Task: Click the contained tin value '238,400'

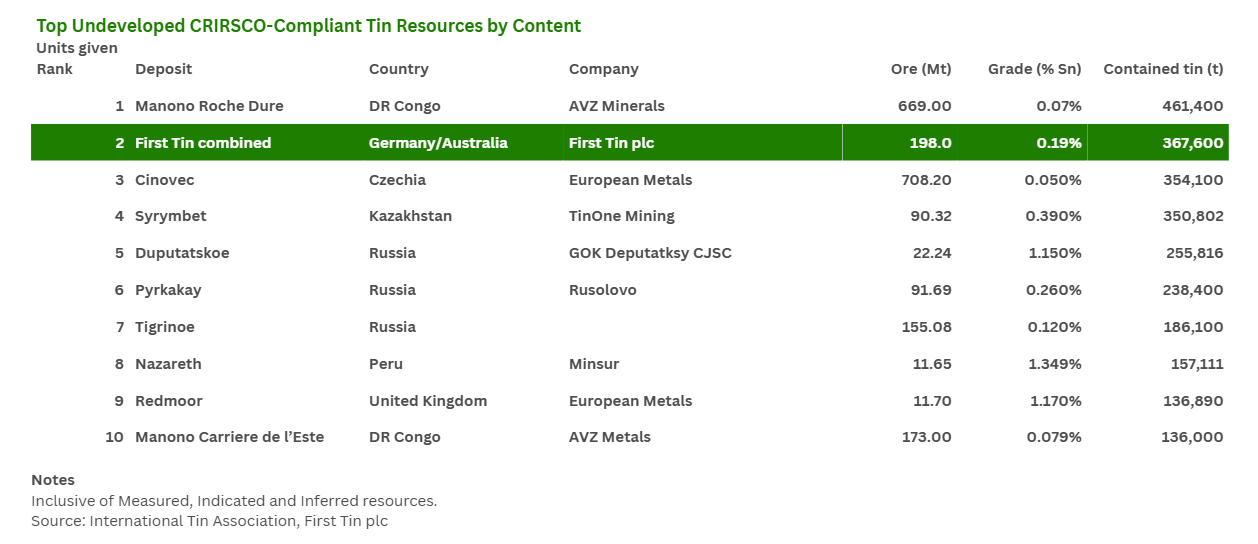Action: [x=1194, y=290]
